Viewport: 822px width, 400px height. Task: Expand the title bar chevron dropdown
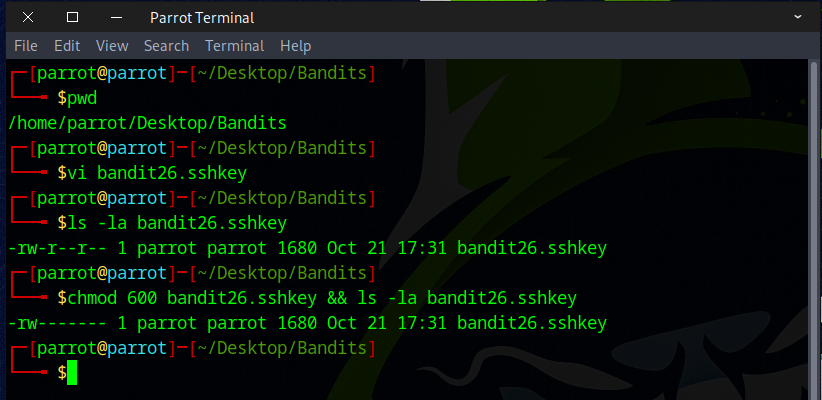[797, 17]
